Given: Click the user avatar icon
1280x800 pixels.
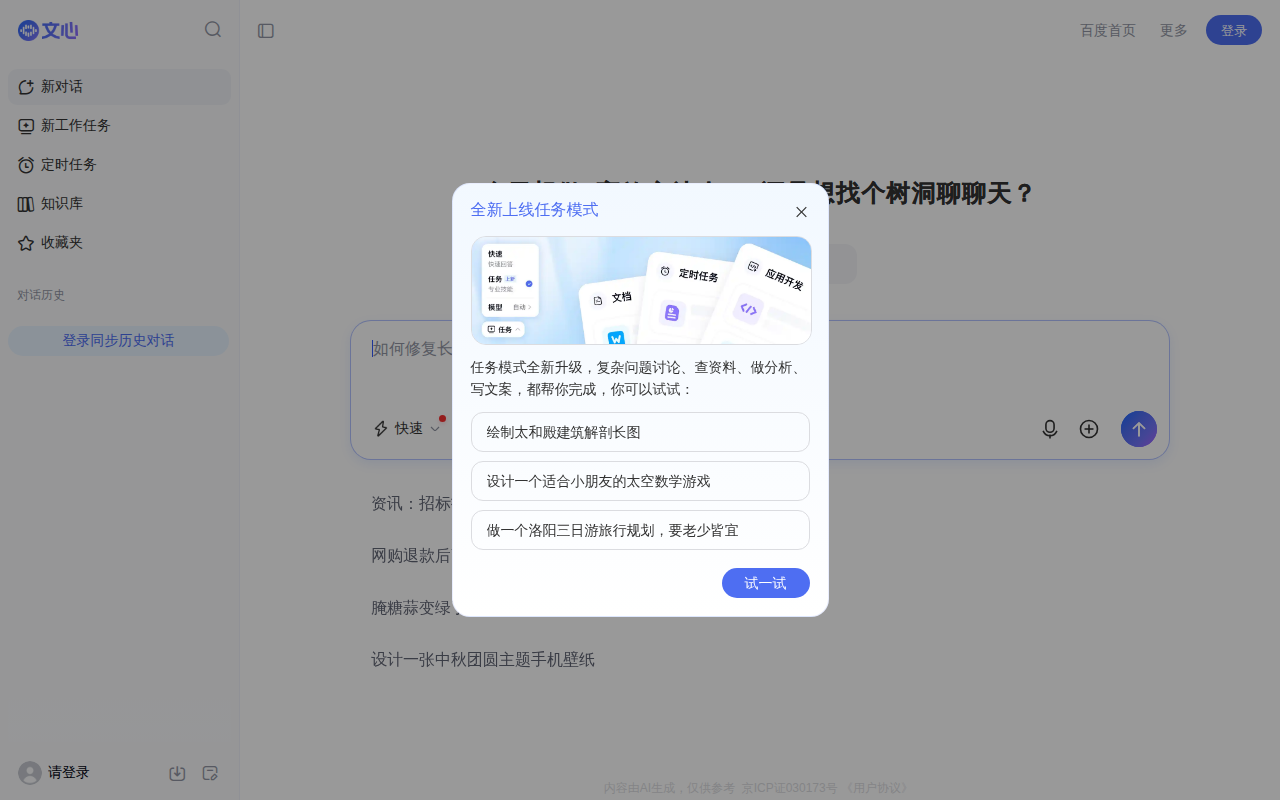Looking at the screenshot, I should pyautogui.click(x=30, y=773).
